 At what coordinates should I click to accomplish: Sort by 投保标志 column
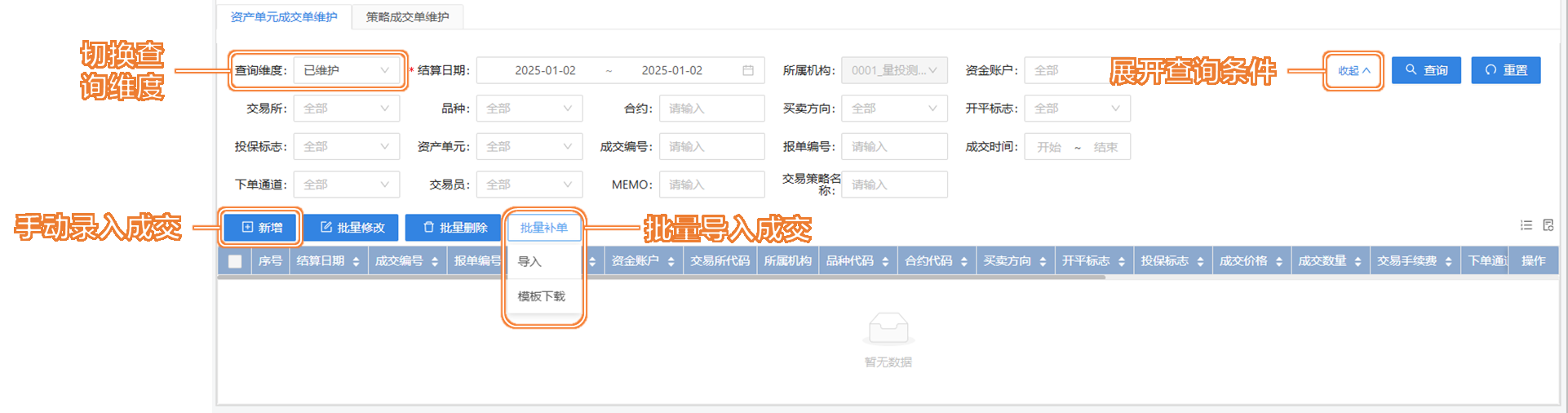click(x=1200, y=261)
